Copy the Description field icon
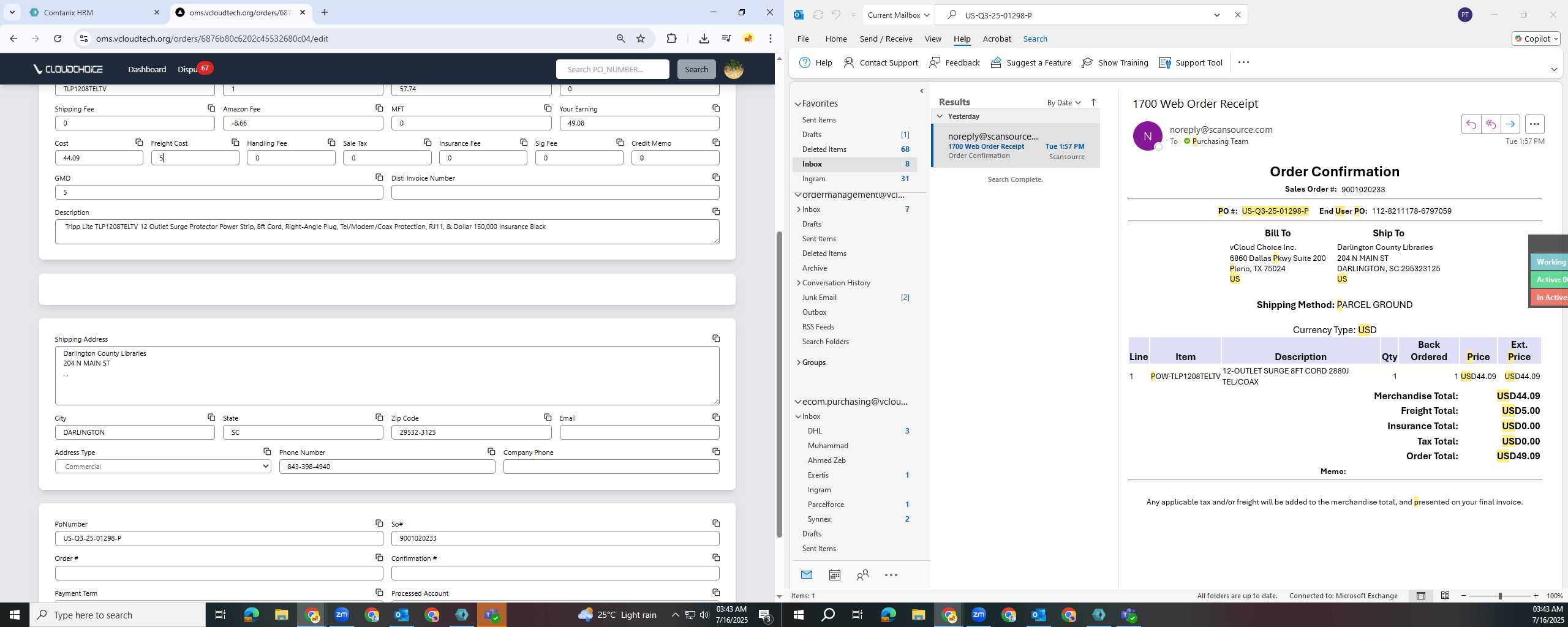 click(716, 211)
